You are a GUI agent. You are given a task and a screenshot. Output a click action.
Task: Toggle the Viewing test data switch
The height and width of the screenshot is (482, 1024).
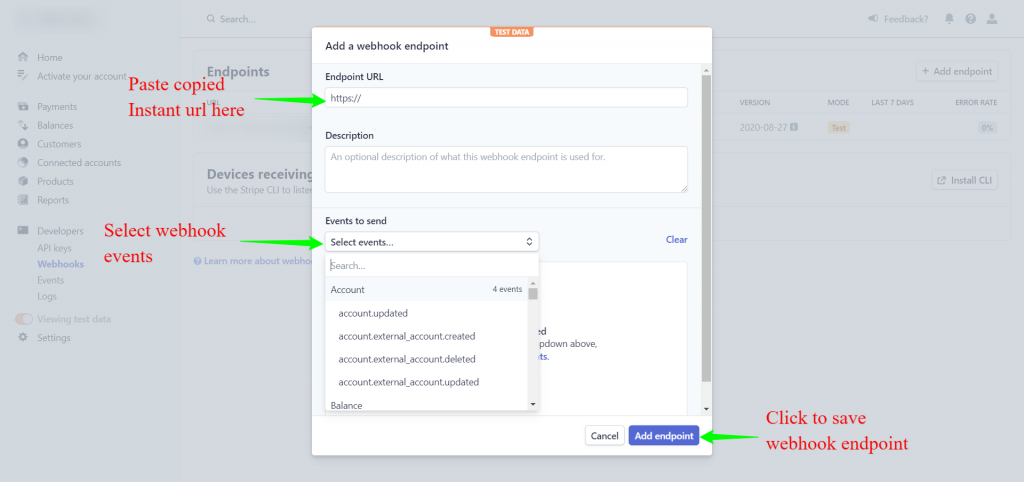pyautogui.click(x=24, y=319)
